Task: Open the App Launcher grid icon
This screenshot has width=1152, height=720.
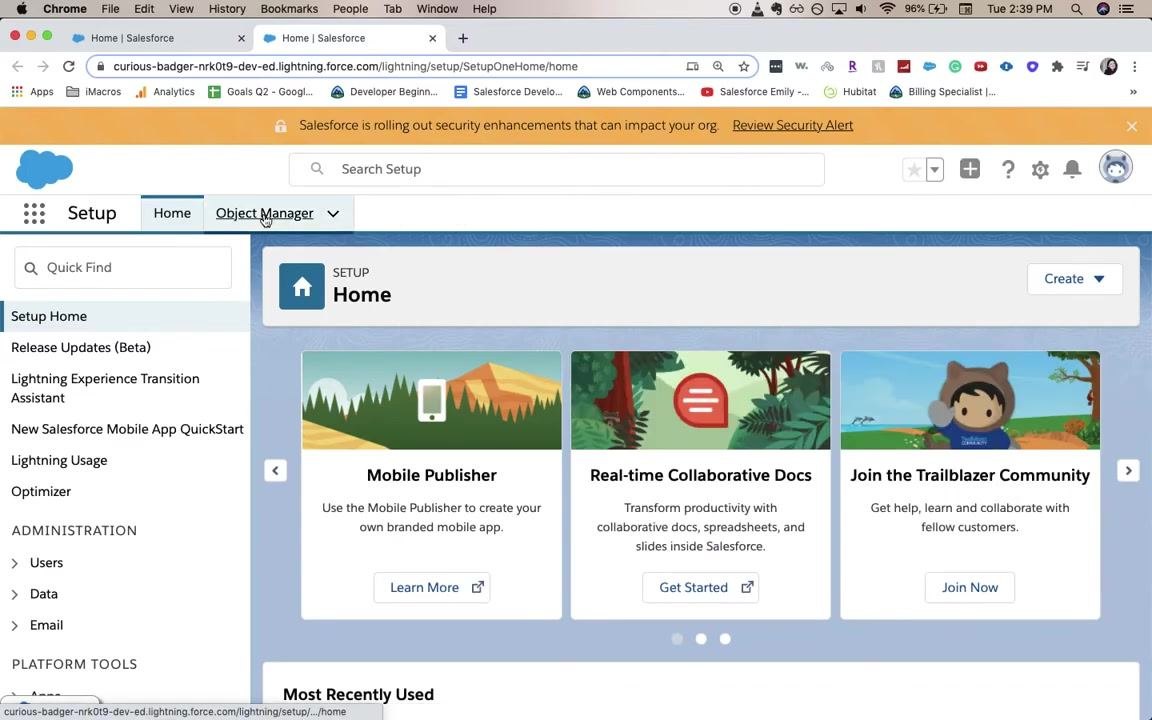Action: pyautogui.click(x=34, y=213)
